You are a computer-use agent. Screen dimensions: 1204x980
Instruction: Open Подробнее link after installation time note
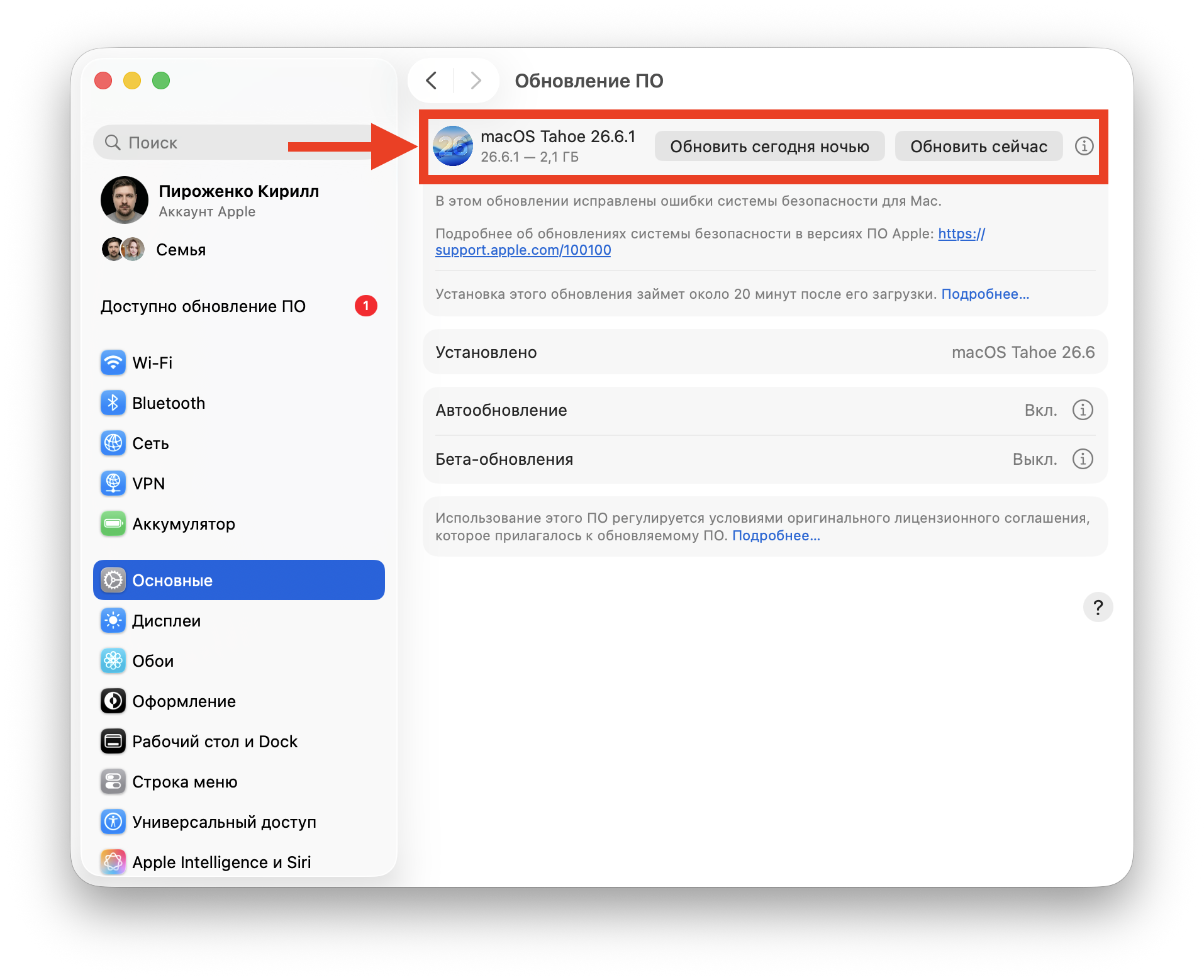click(985, 294)
